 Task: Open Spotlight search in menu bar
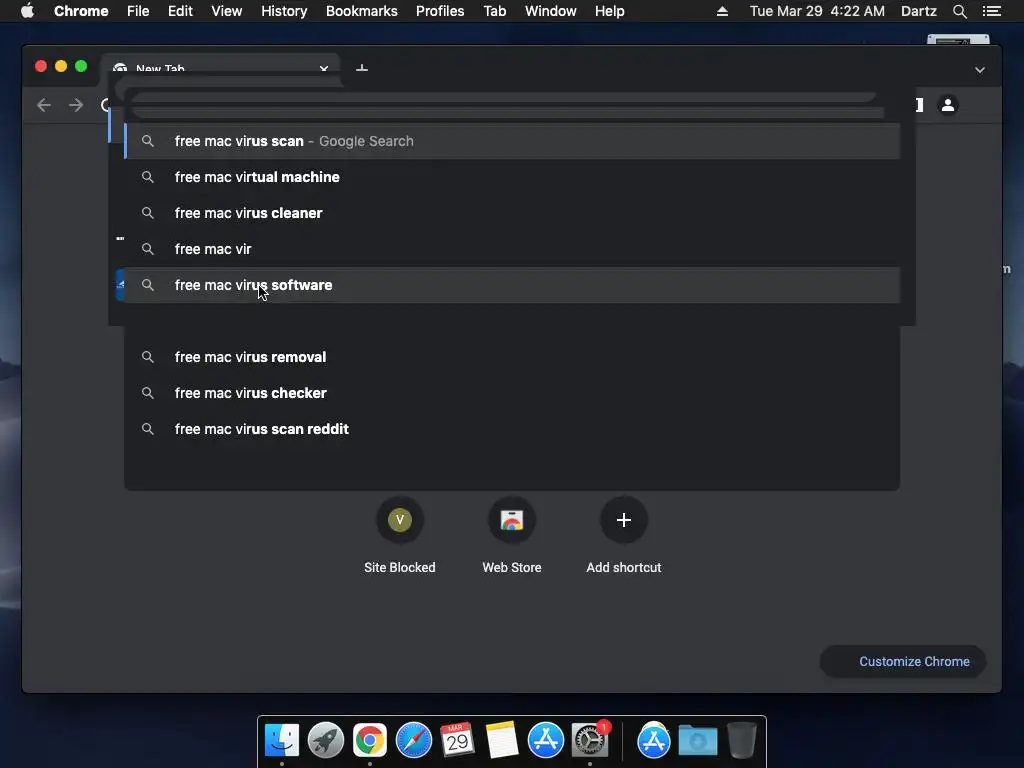(x=959, y=11)
